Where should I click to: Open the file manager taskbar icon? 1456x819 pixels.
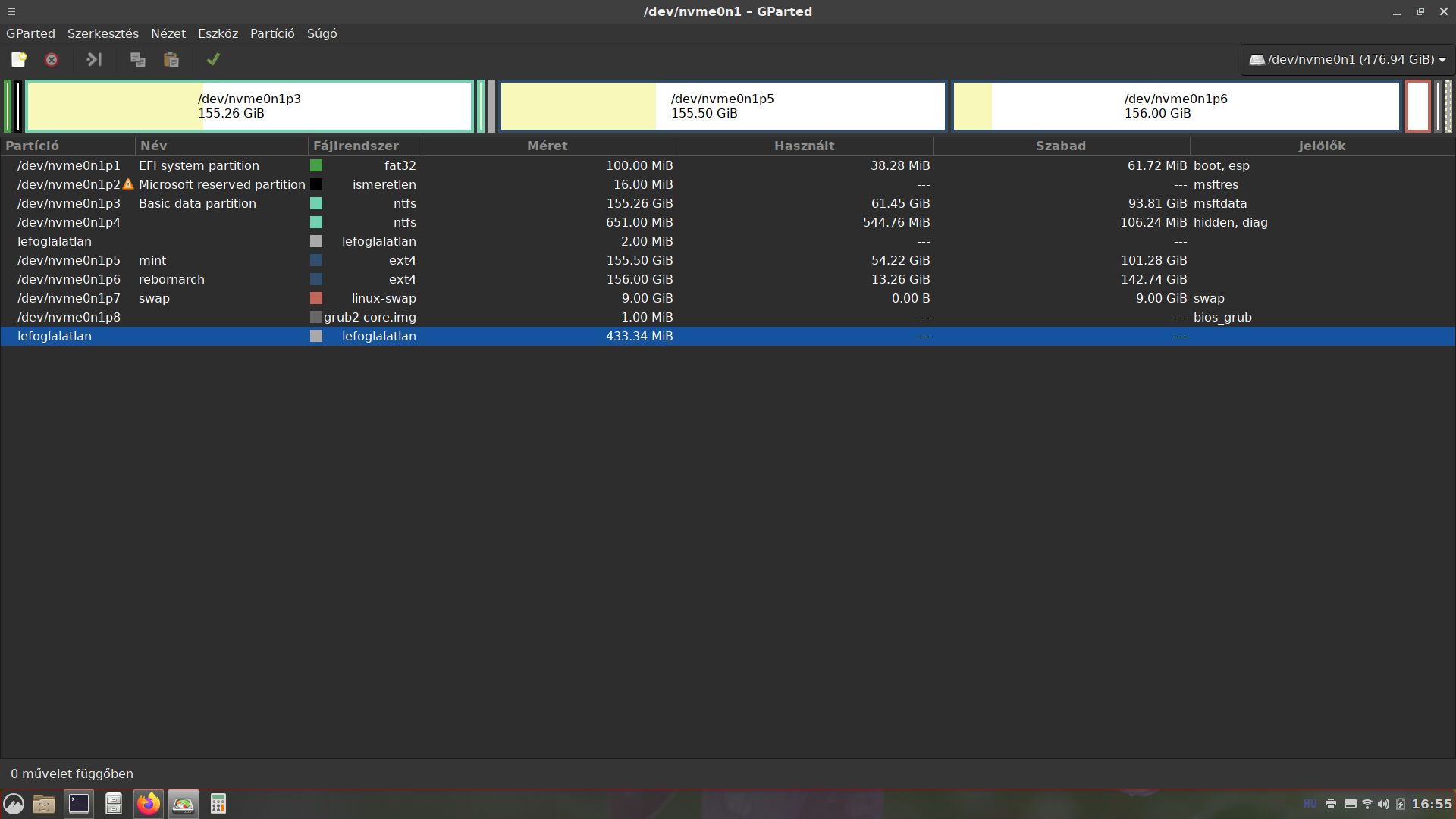[x=44, y=804]
